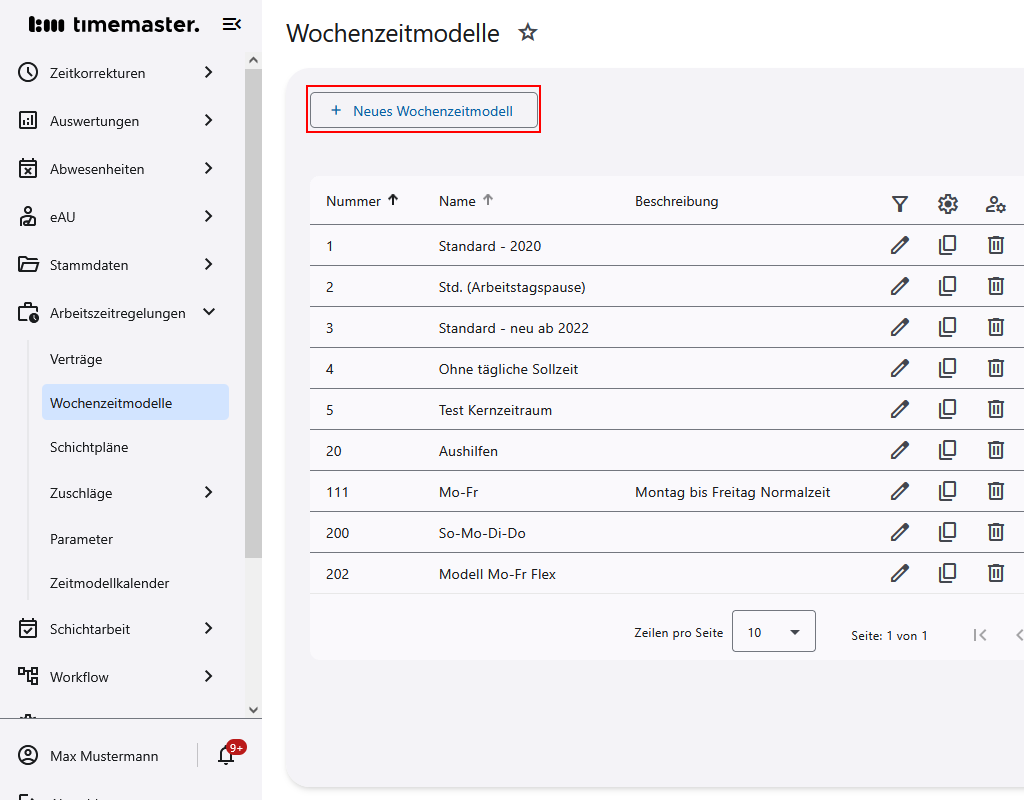Open the filter icon above the table
This screenshot has width=1024, height=800.
click(x=900, y=203)
